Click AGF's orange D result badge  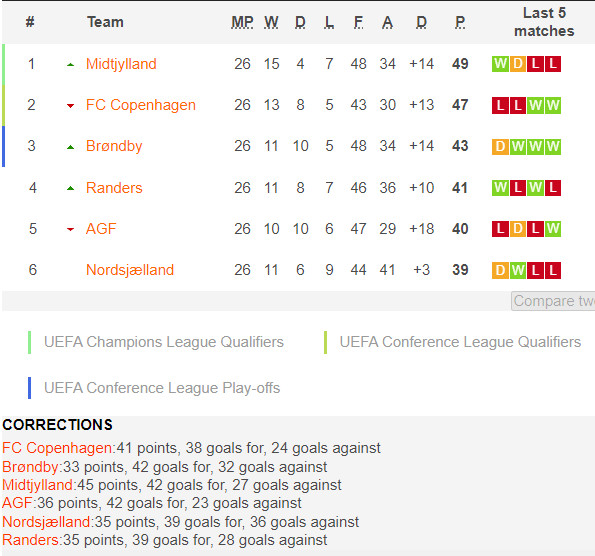pos(518,229)
